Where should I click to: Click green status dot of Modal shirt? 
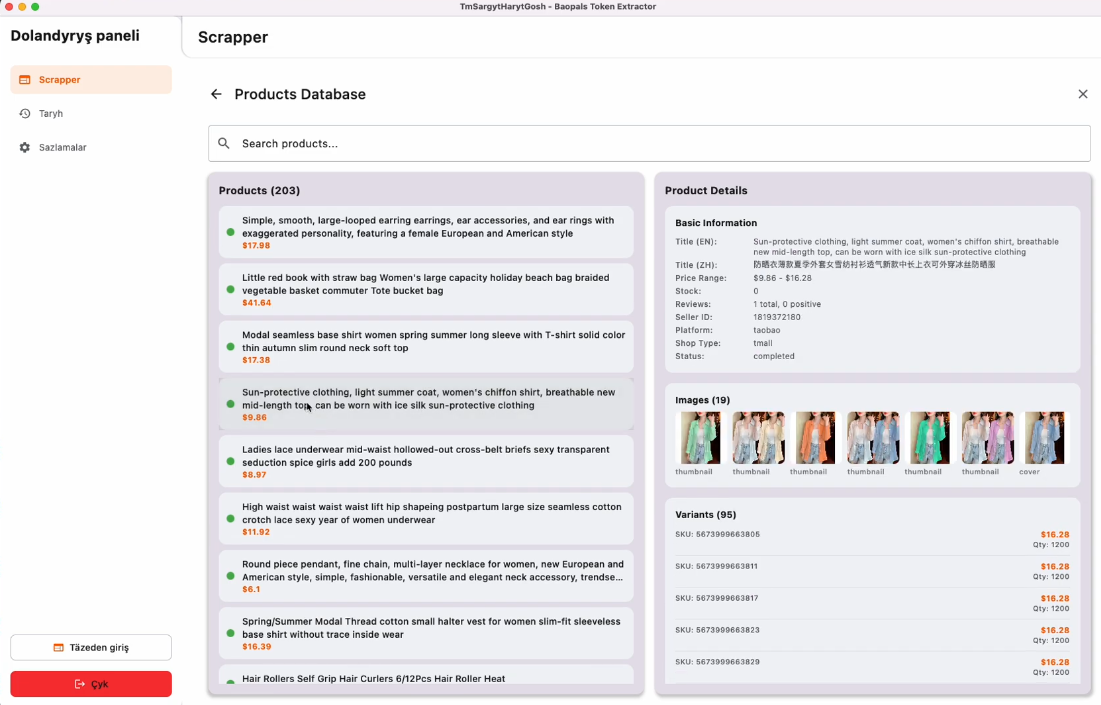230,347
